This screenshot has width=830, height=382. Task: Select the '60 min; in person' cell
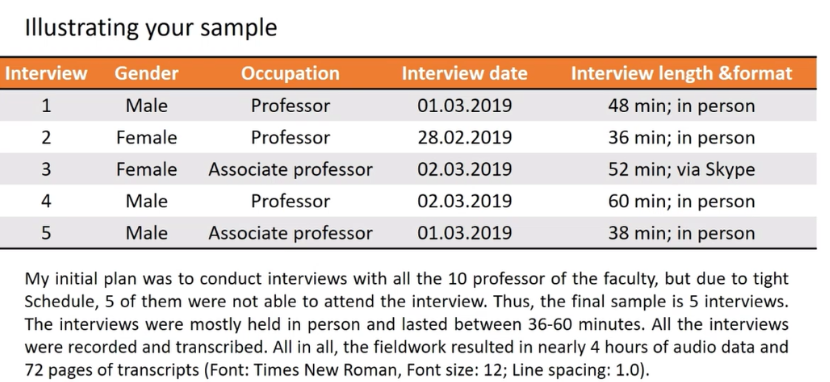click(681, 201)
